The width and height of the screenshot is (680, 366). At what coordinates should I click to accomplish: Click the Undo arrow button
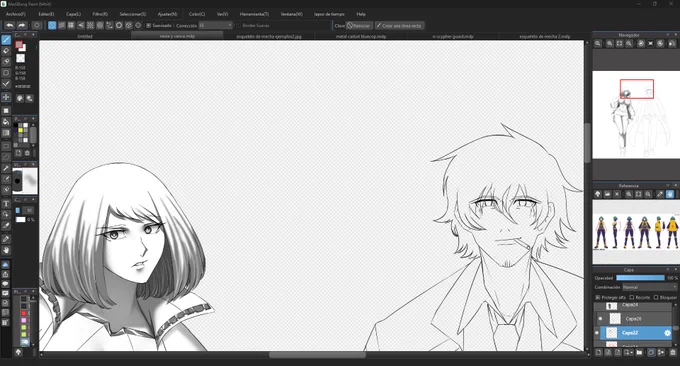tap(10, 26)
